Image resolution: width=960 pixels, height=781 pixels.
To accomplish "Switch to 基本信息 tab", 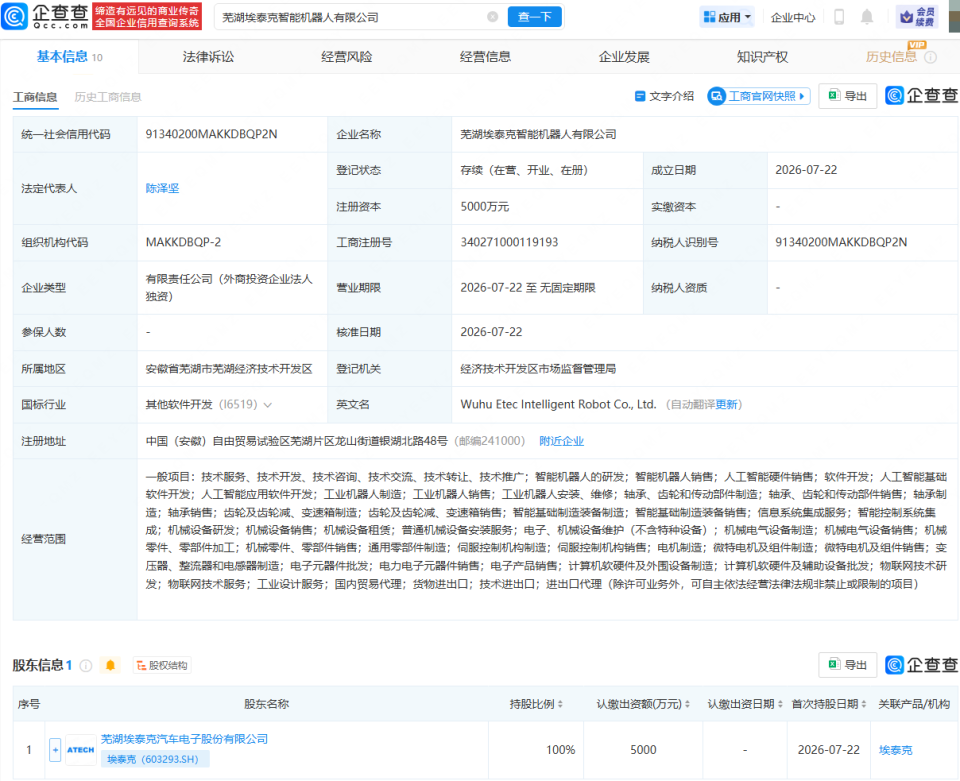I will (69, 57).
